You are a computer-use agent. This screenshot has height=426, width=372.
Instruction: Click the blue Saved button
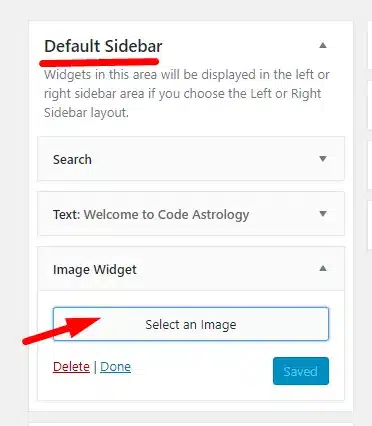301,371
